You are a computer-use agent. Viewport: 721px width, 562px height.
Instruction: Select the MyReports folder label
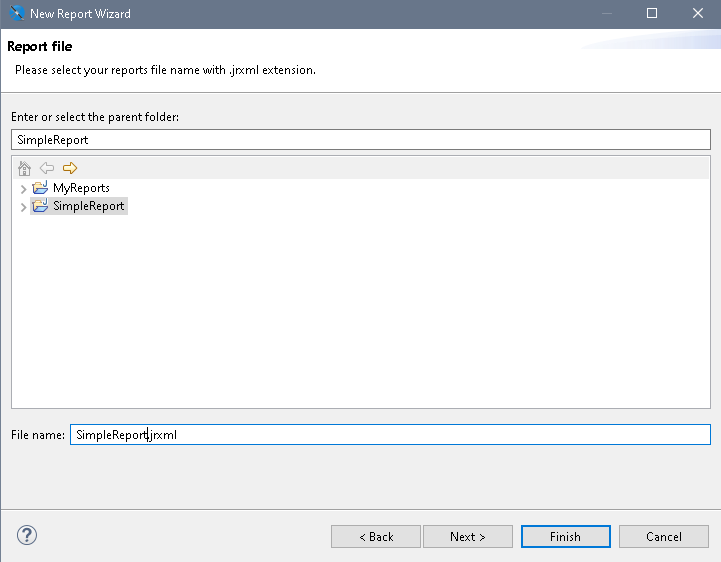click(x=81, y=188)
